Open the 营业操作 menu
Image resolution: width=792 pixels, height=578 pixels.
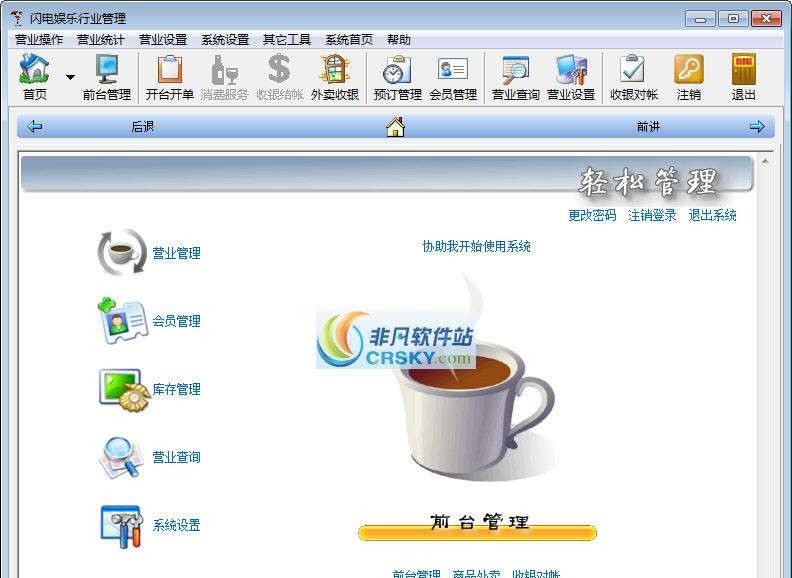pos(39,39)
